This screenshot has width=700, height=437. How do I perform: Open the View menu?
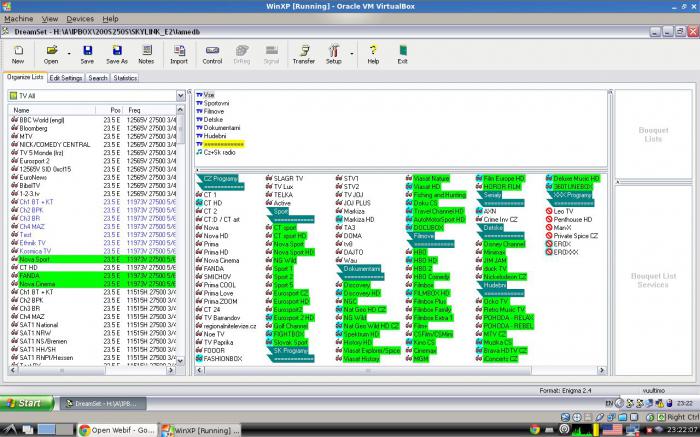pos(50,19)
